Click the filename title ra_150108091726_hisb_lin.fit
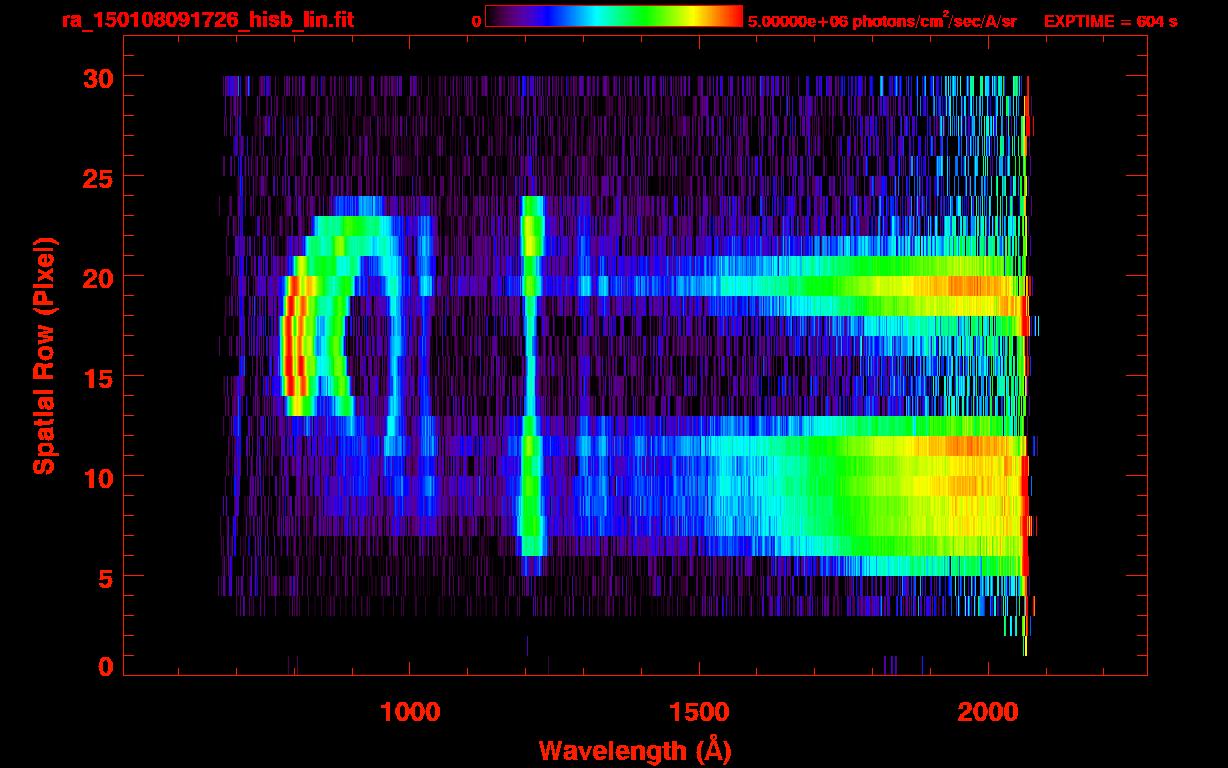1228x768 pixels. [x=207, y=20]
